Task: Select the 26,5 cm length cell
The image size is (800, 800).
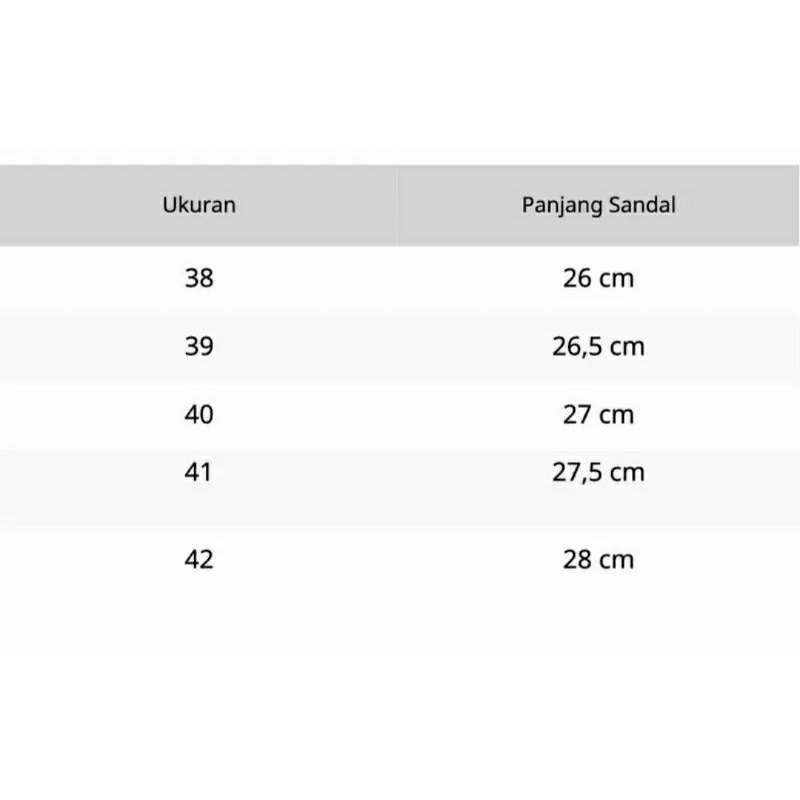Action: 598,347
